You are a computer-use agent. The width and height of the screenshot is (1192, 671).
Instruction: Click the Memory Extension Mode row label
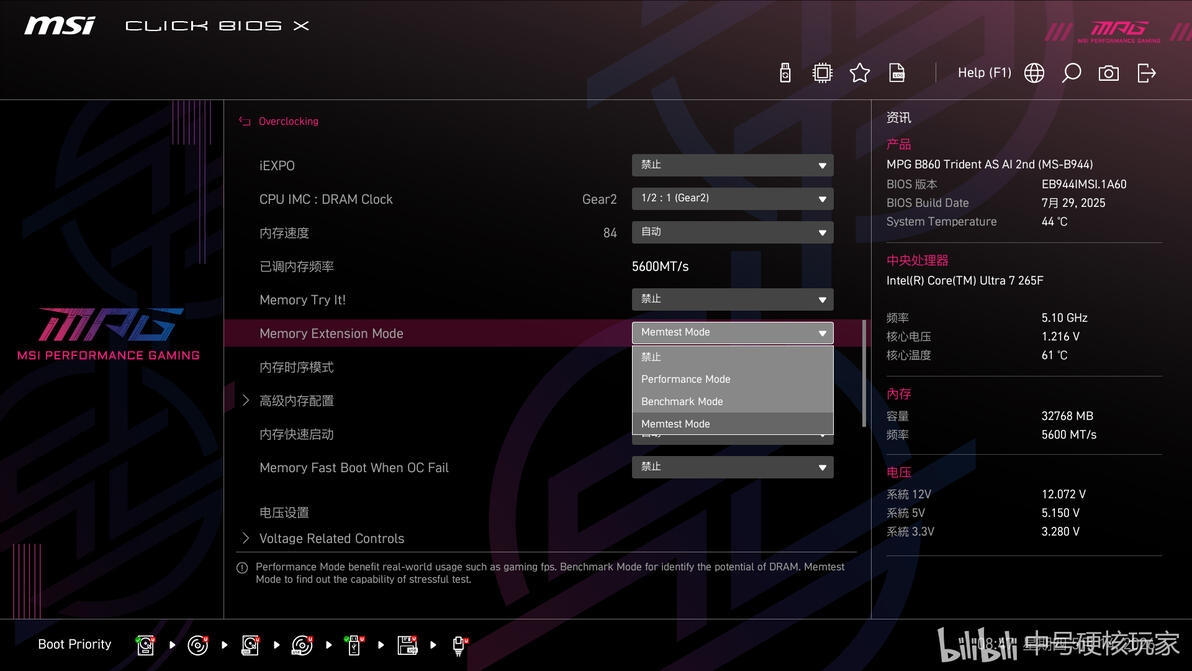point(331,334)
